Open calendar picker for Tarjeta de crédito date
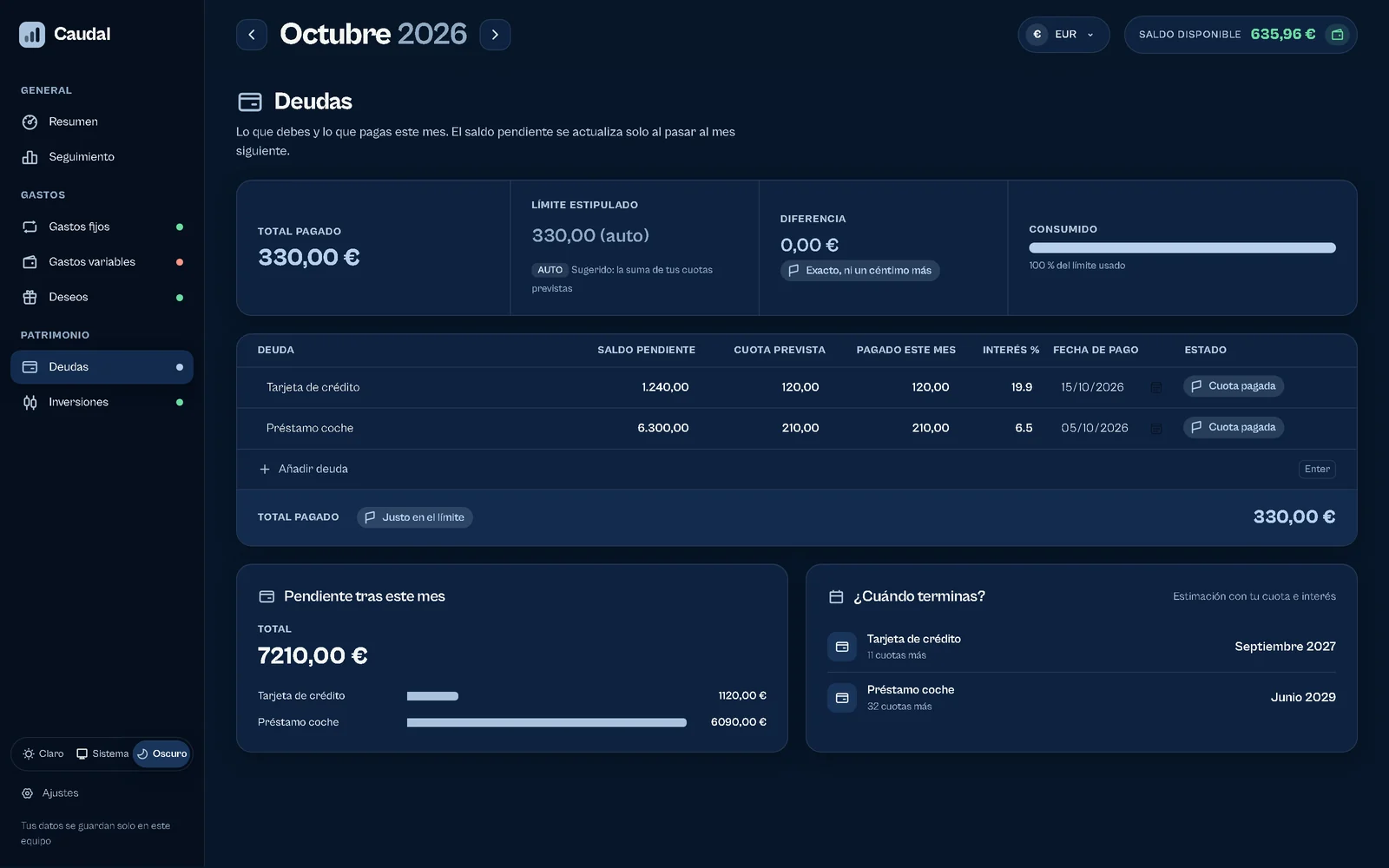Image resolution: width=1389 pixels, height=868 pixels. tap(1155, 387)
